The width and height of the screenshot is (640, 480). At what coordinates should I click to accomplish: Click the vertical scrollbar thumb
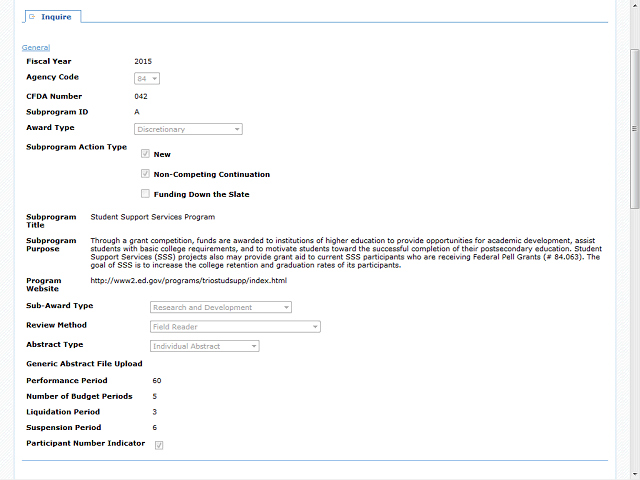click(634, 129)
